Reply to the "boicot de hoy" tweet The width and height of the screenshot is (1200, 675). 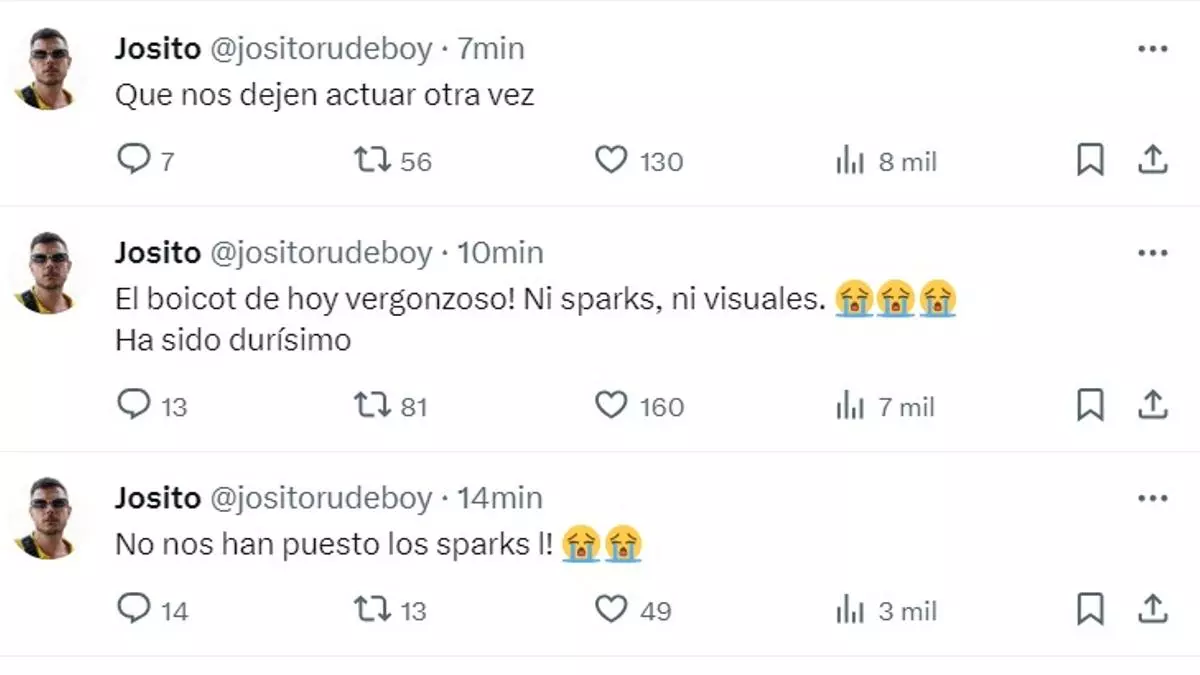click(133, 405)
